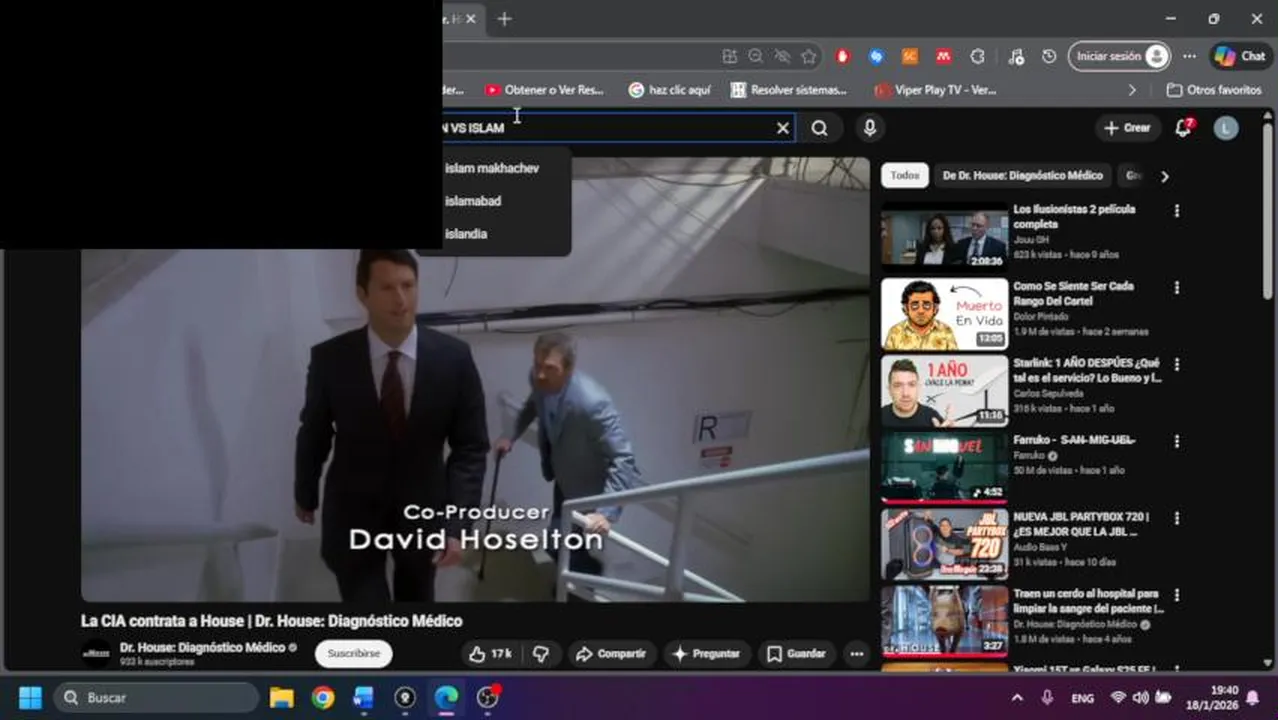The image size is (1278, 720).
Task: Open a new browser tab
Action: click(x=504, y=19)
